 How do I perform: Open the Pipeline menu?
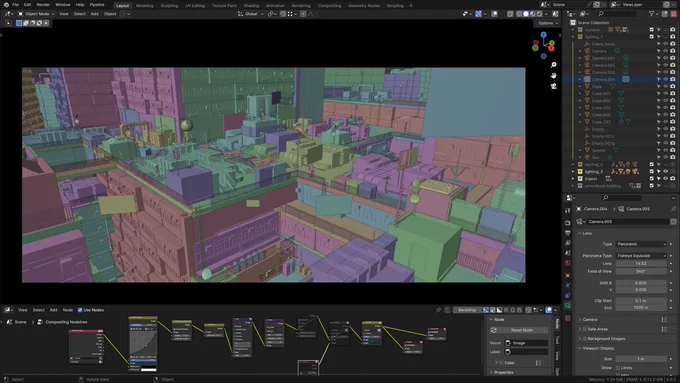pyautogui.click(x=97, y=5)
